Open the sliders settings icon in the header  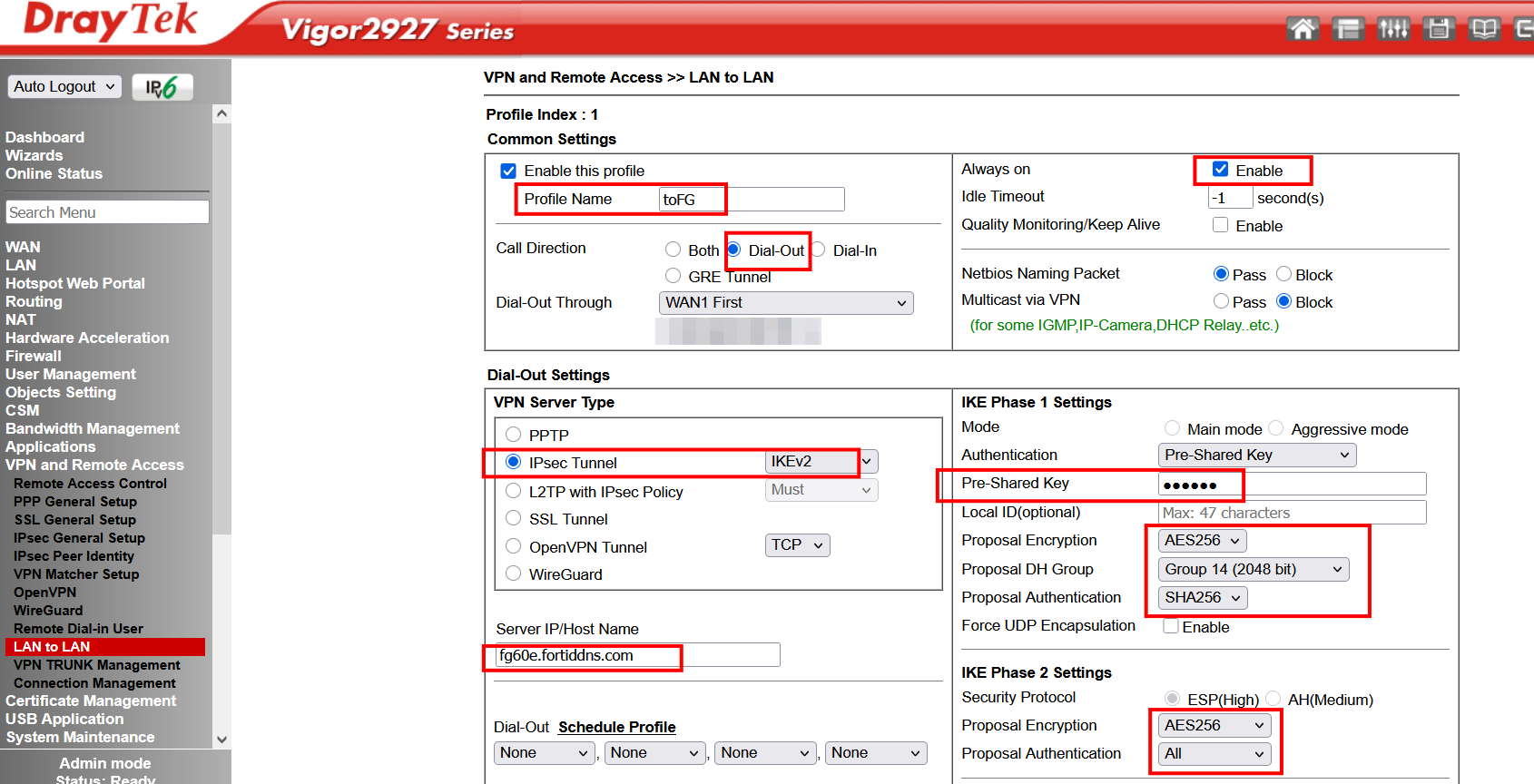pos(1393,29)
